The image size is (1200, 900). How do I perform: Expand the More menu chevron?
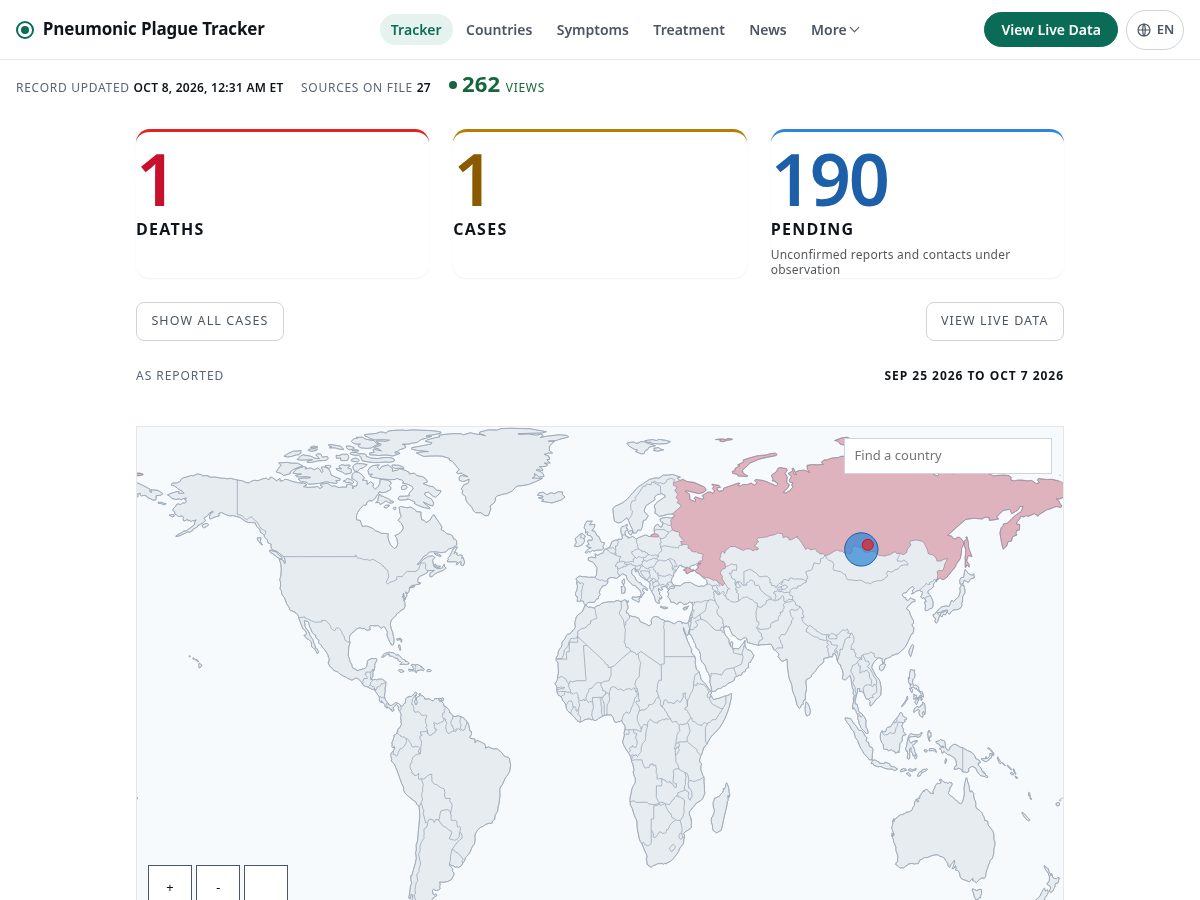click(854, 30)
